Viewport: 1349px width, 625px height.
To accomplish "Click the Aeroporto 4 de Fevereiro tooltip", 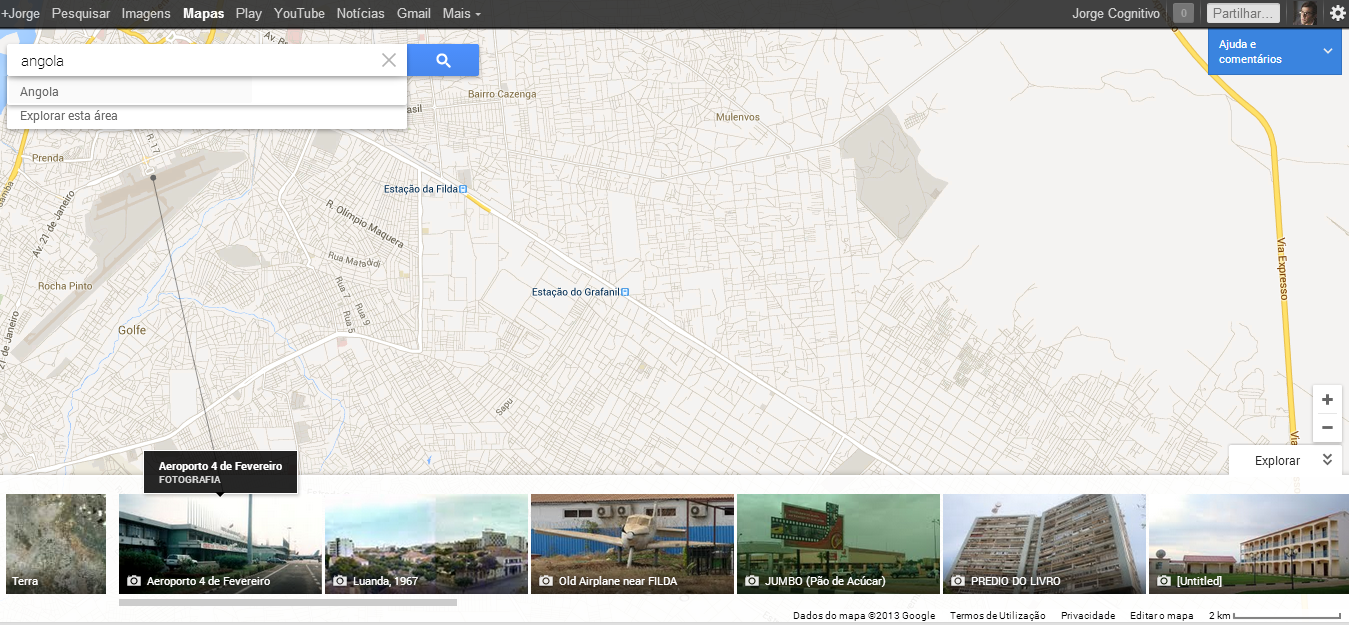I will pos(221,472).
